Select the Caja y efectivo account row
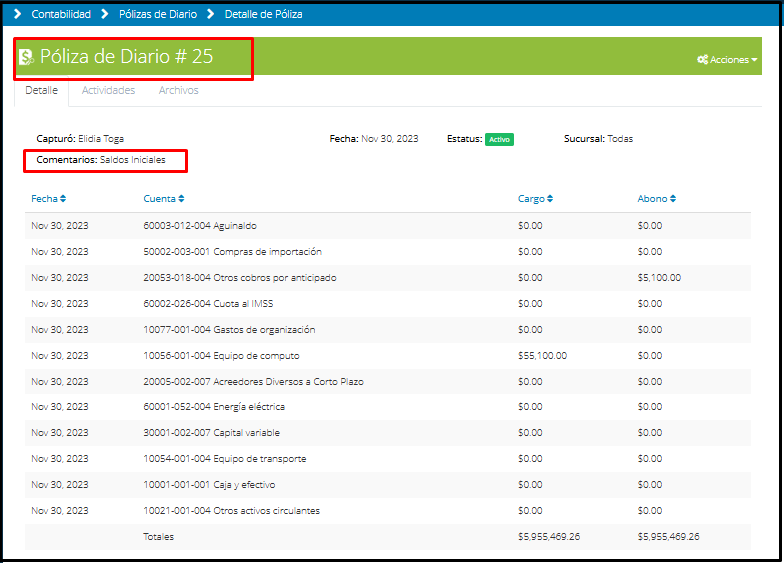This screenshot has width=784, height=563. (209, 485)
